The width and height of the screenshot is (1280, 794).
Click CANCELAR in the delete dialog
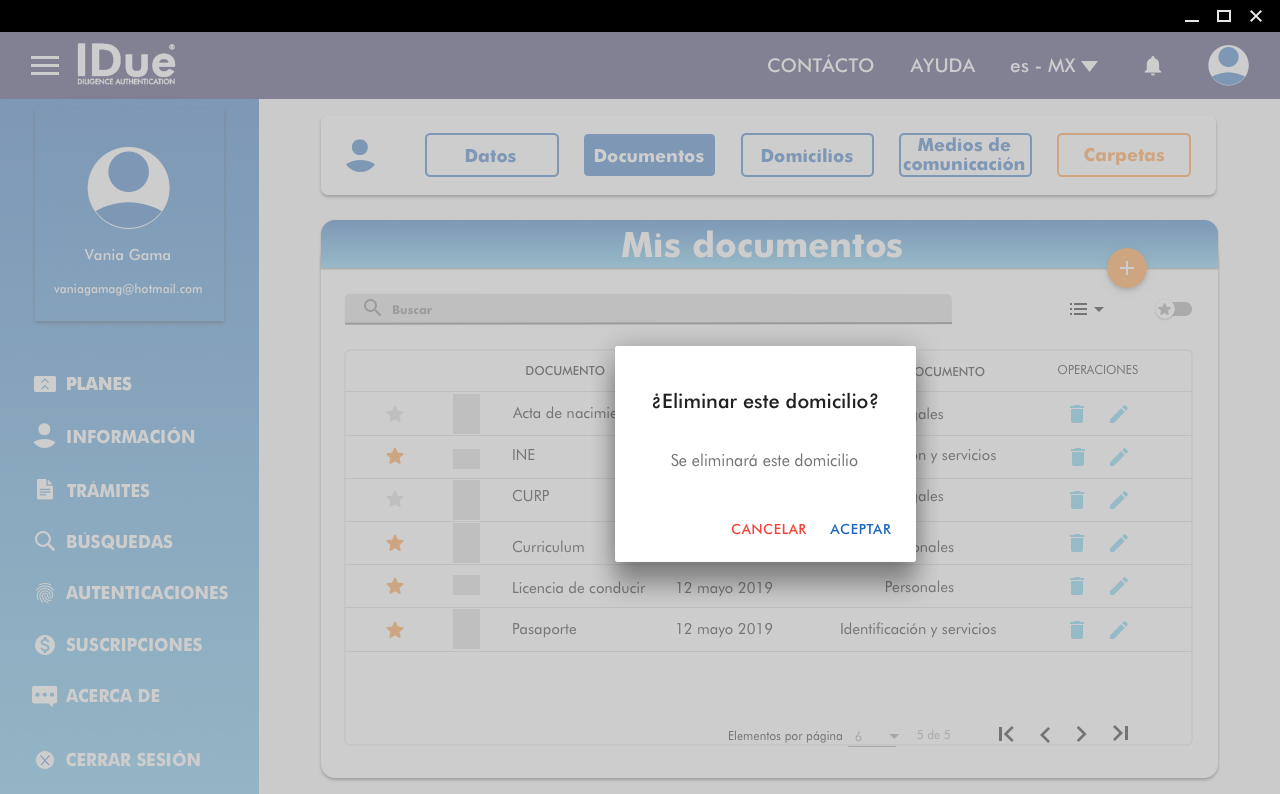(x=768, y=529)
